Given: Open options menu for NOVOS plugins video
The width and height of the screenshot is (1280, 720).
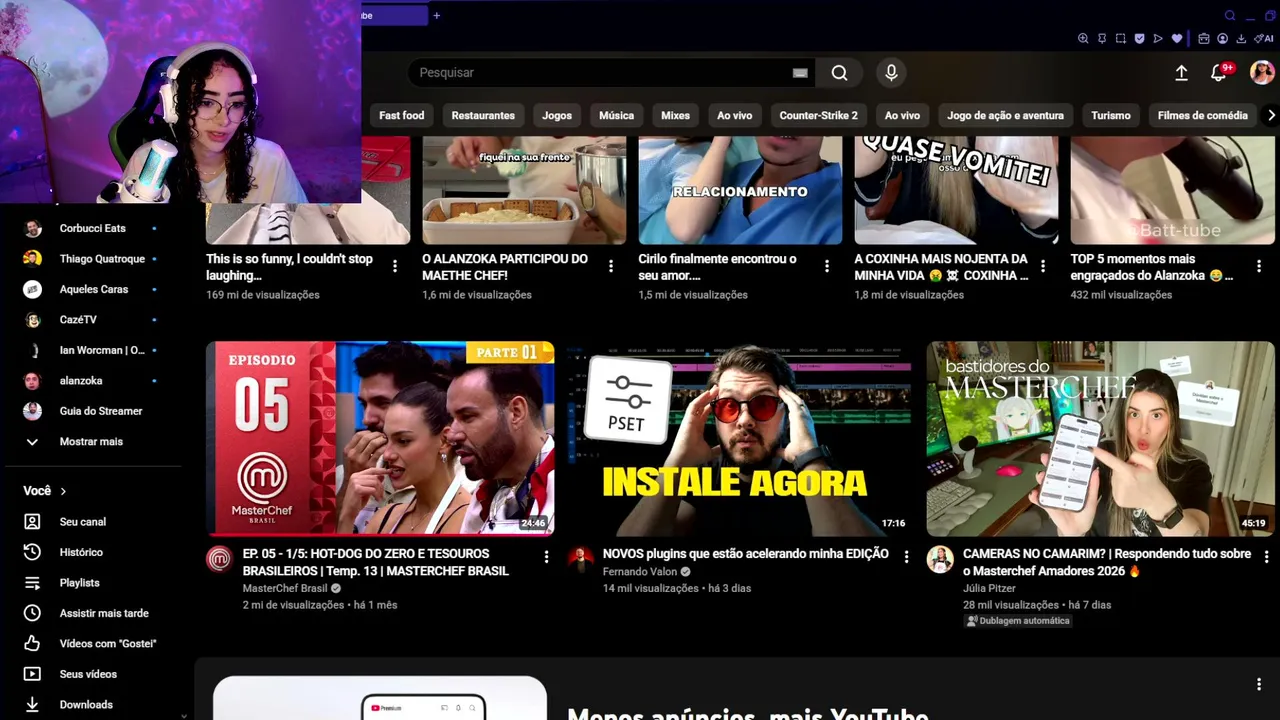Looking at the screenshot, I should point(906,556).
